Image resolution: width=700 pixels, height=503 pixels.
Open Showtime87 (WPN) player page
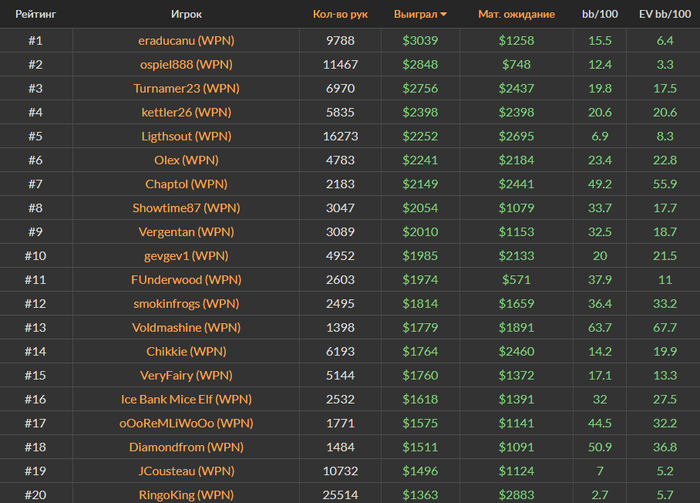pos(185,208)
